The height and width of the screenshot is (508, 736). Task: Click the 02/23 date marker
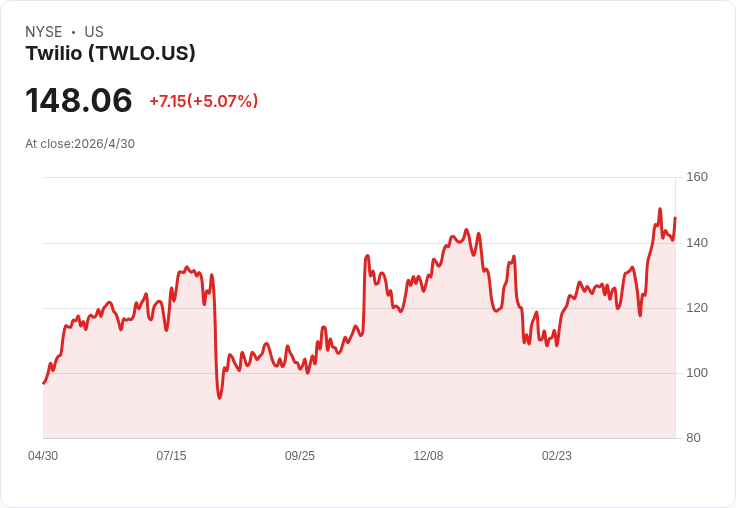click(557, 456)
